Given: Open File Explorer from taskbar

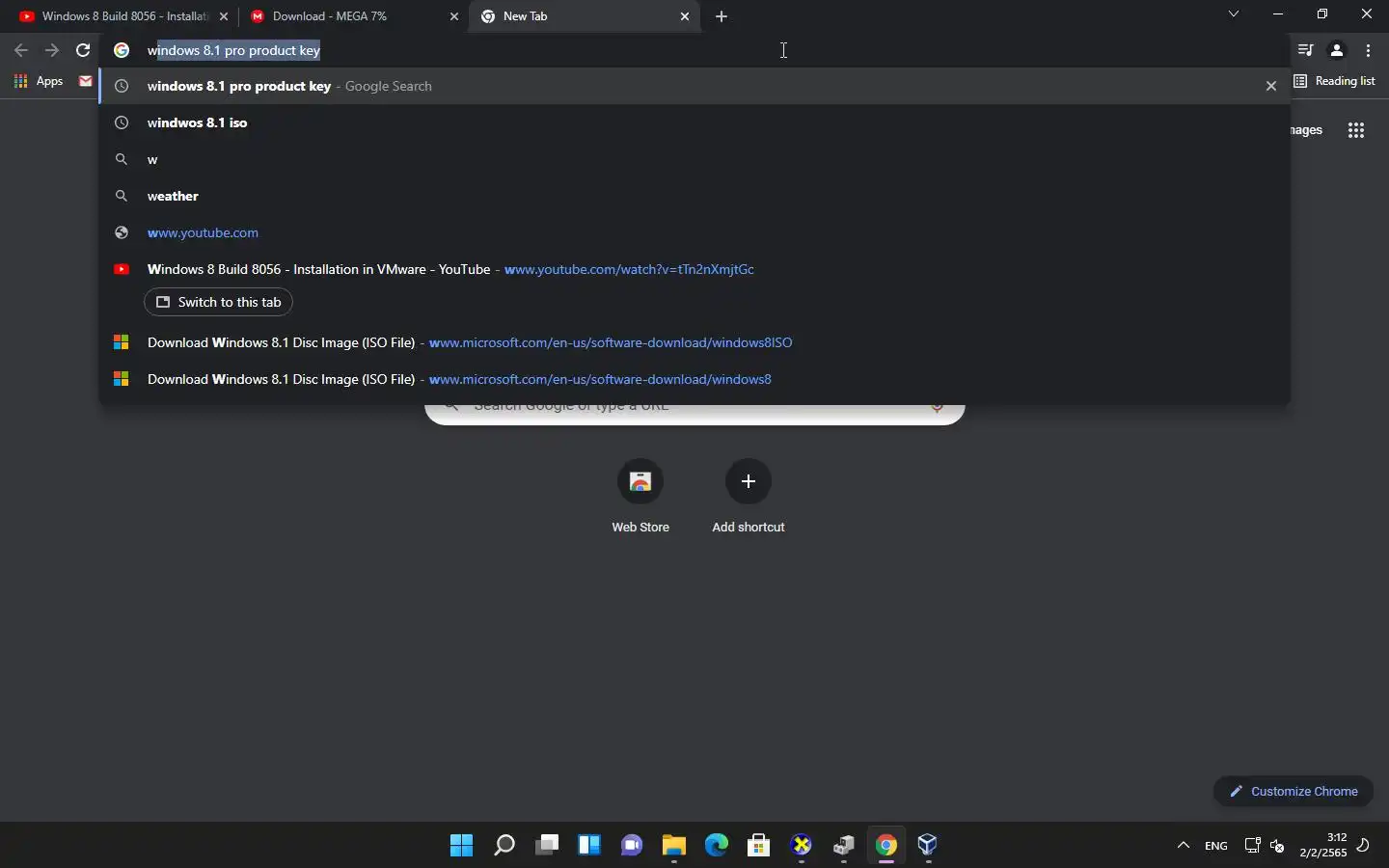Looking at the screenshot, I should [674, 846].
